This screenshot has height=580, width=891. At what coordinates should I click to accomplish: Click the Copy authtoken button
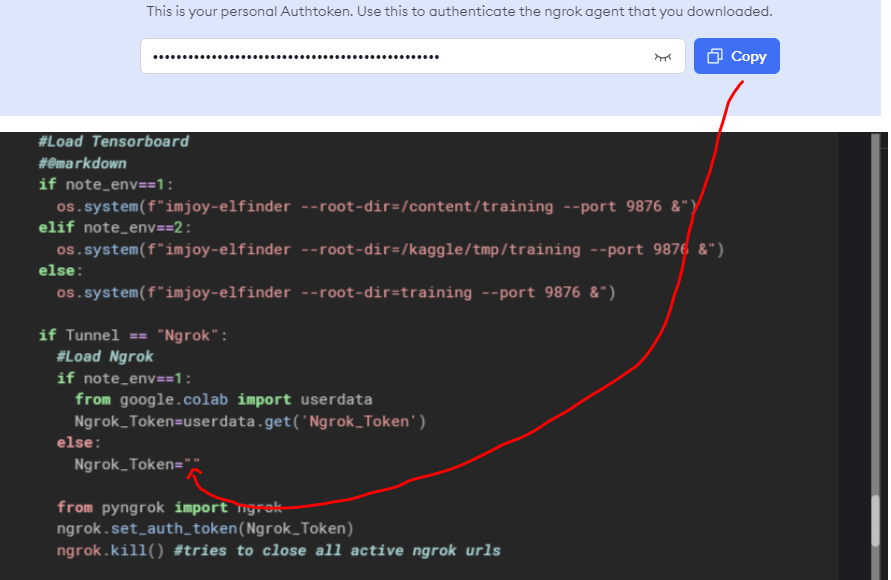coord(736,56)
